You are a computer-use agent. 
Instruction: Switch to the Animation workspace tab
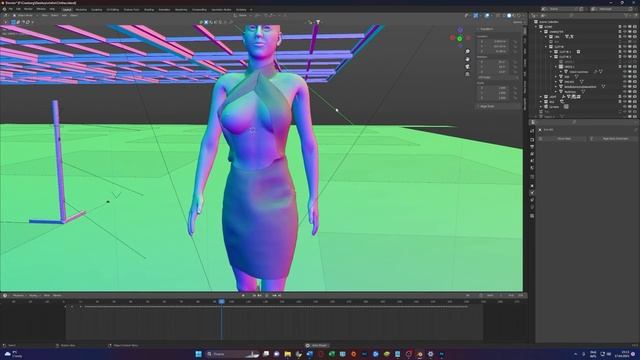164,9
